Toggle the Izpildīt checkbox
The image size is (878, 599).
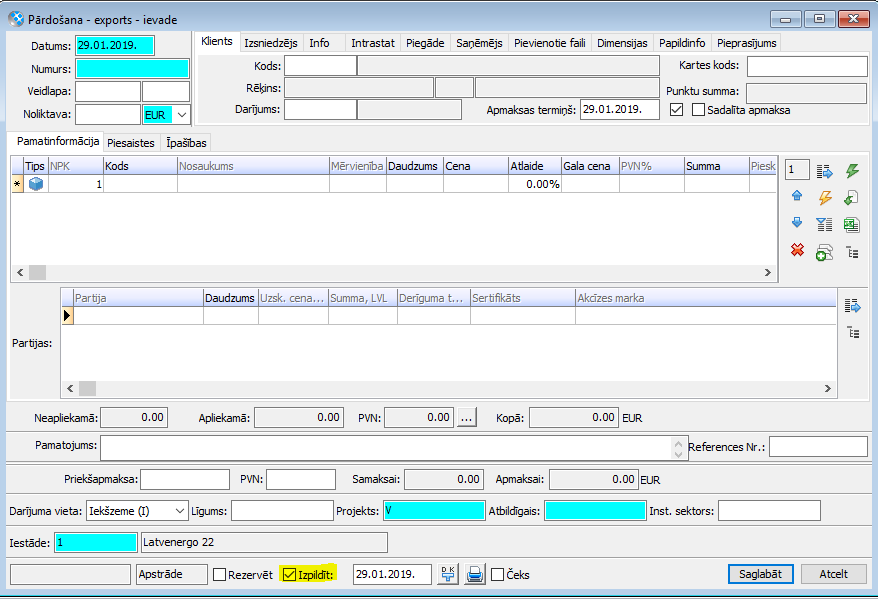pos(290,575)
